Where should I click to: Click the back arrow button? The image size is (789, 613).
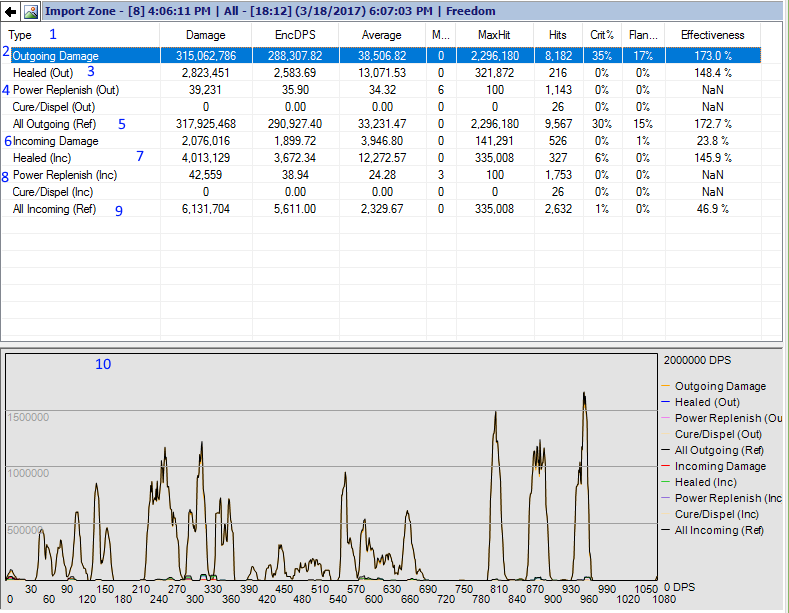click(x=10, y=12)
